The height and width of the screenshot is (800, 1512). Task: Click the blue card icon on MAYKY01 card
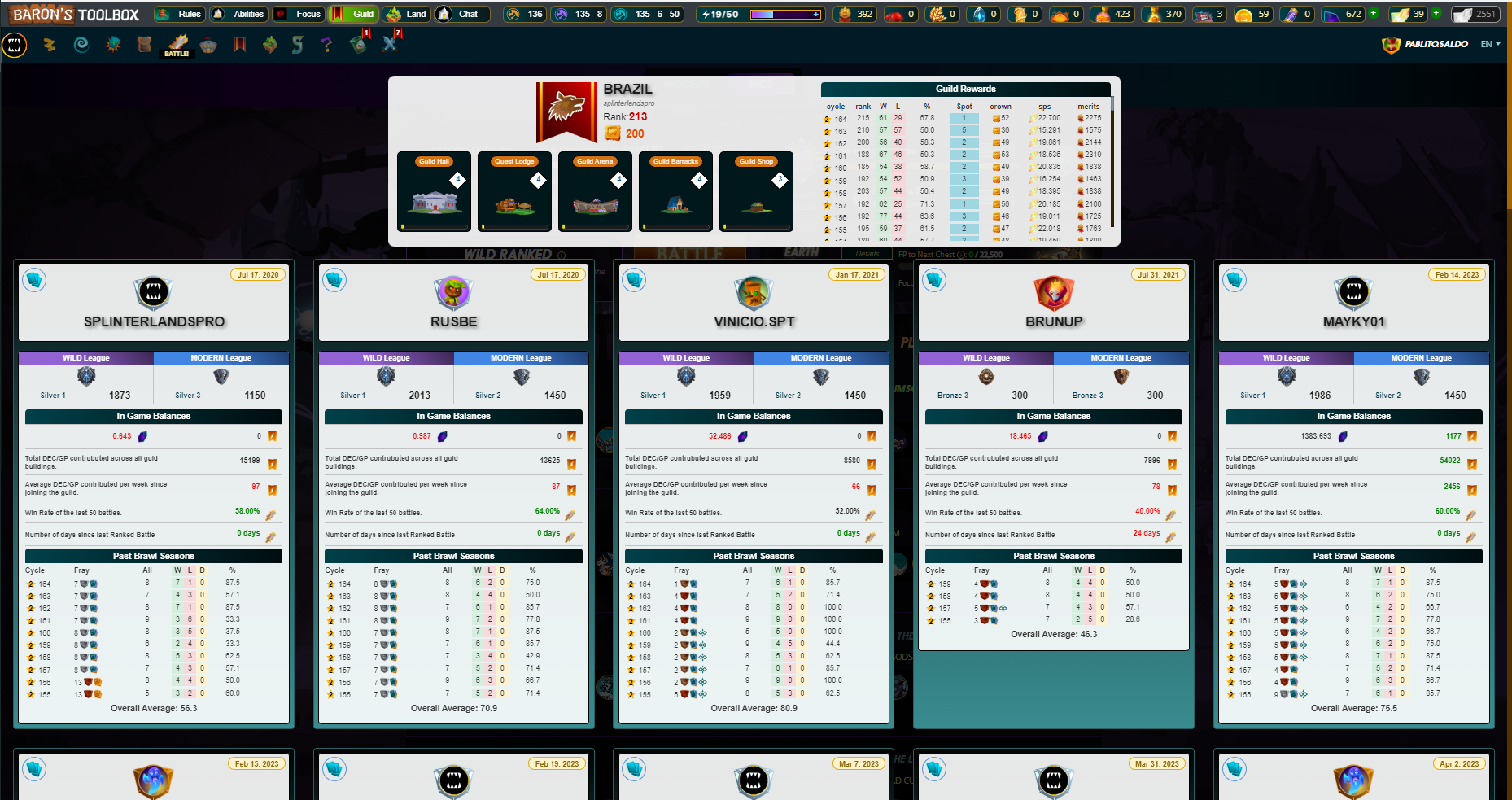pyautogui.click(x=1235, y=280)
